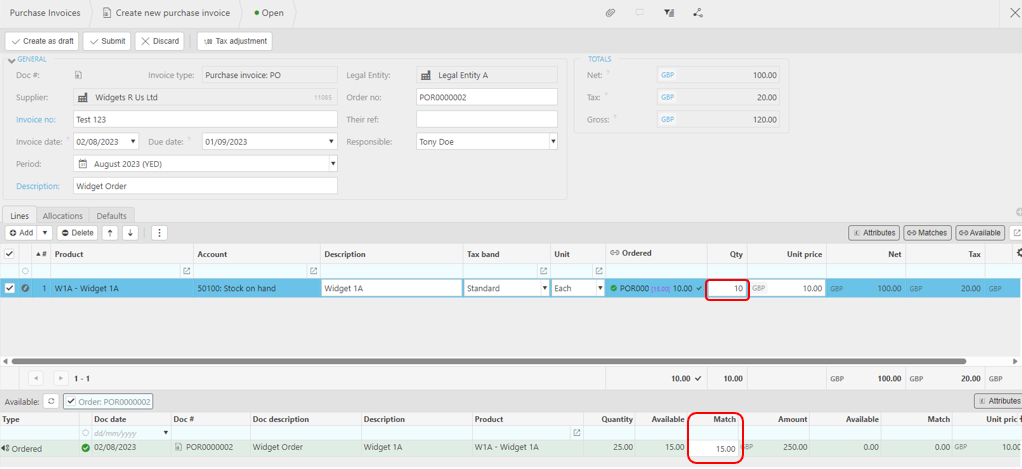Open the Tax band filter lookup icon

pyautogui.click(x=543, y=270)
